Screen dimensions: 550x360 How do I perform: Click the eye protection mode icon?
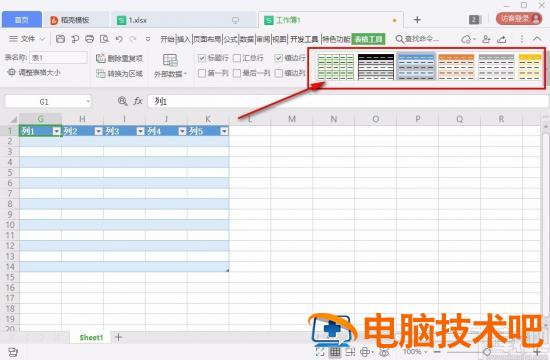click(x=384, y=352)
